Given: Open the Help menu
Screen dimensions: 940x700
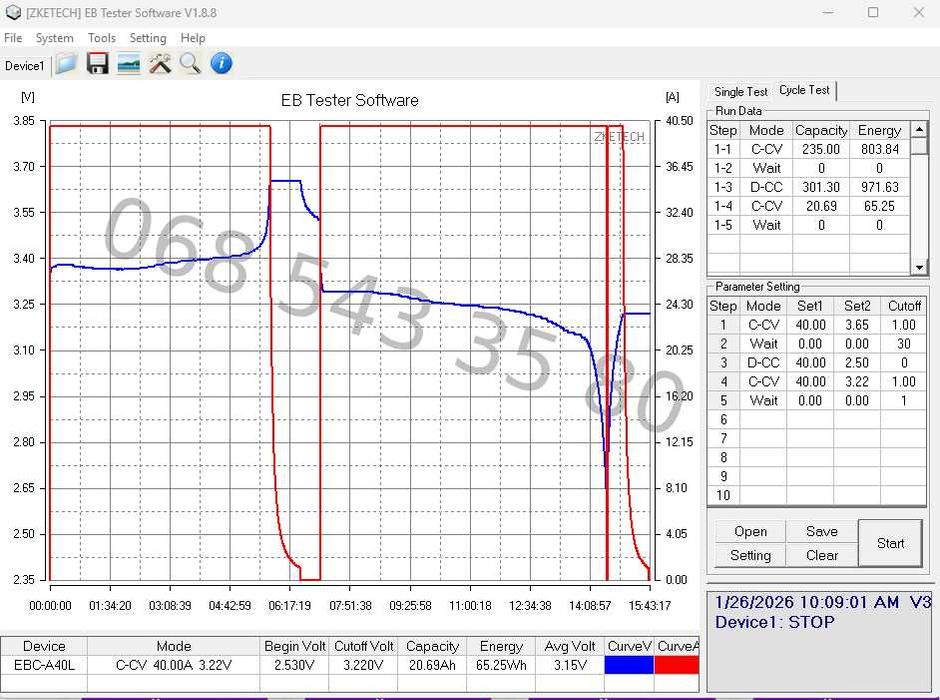Looking at the screenshot, I should point(193,38).
